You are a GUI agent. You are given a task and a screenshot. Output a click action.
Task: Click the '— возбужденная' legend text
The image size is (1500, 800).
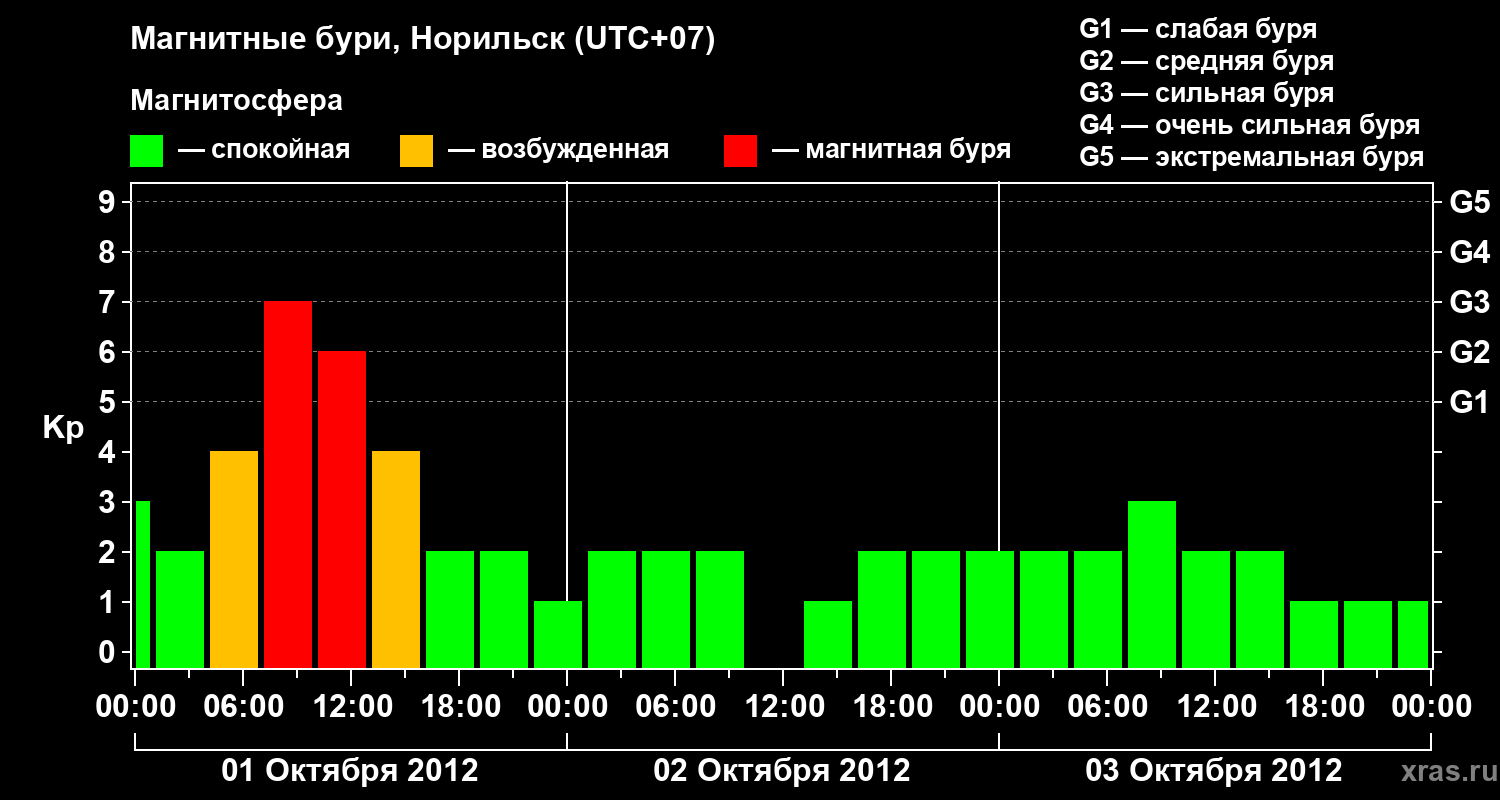coord(558,150)
